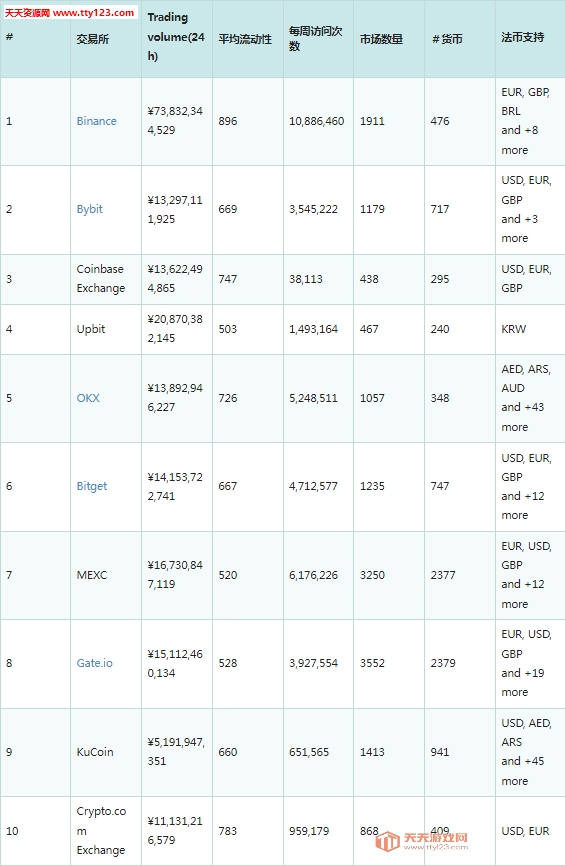The width and height of the screenshot is (565, 866).
Task: Click the 每周访问次数 column header
Action: point(315,39)
